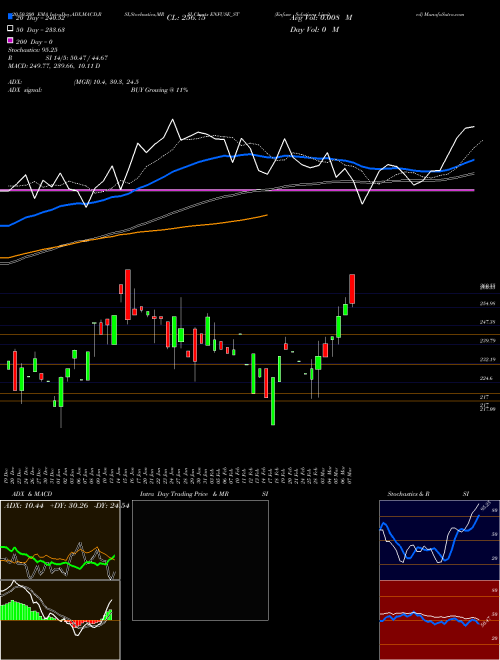This screenshot has width=500, height=660.
Task: Click the '+DY: 30.26' value in ADX panel
Action: [69, 506]
